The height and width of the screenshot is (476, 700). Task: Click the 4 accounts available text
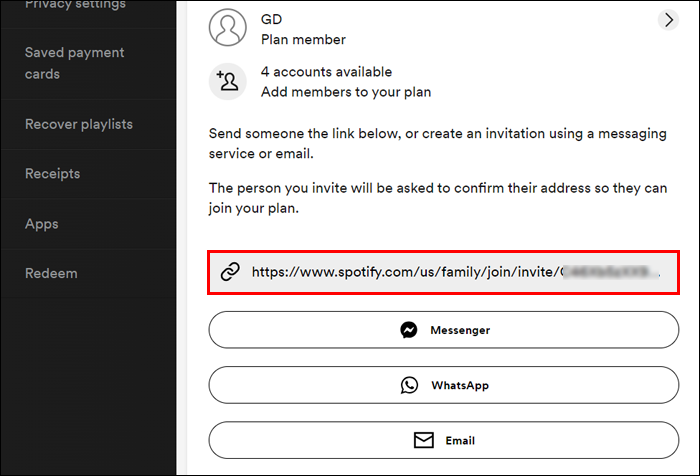(x=326, y=72)
